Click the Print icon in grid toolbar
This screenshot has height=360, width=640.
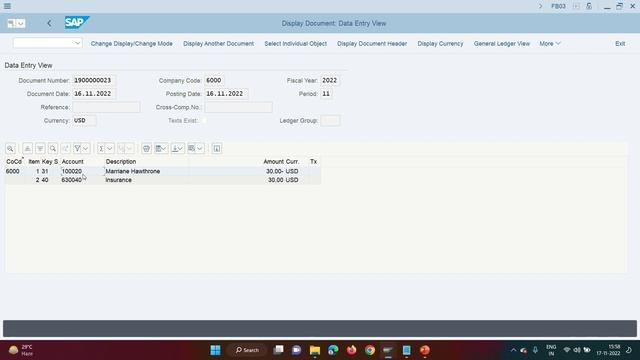(147, 149)
